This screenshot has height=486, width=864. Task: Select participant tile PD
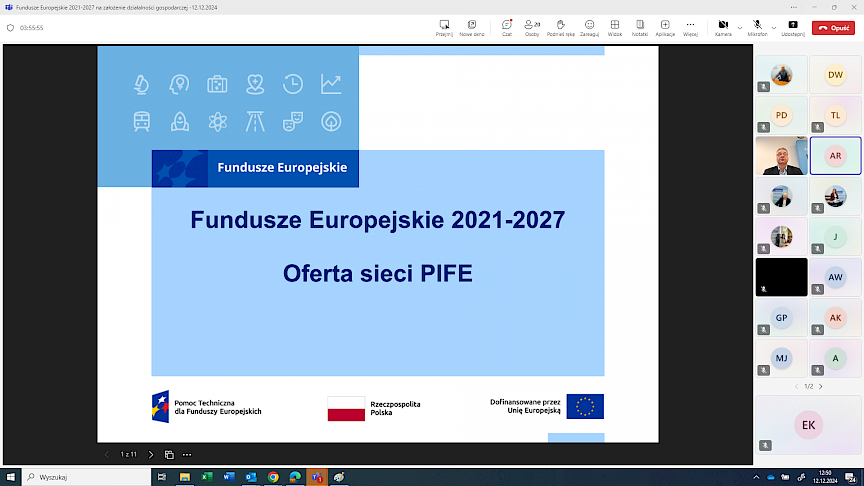[781, 115]
